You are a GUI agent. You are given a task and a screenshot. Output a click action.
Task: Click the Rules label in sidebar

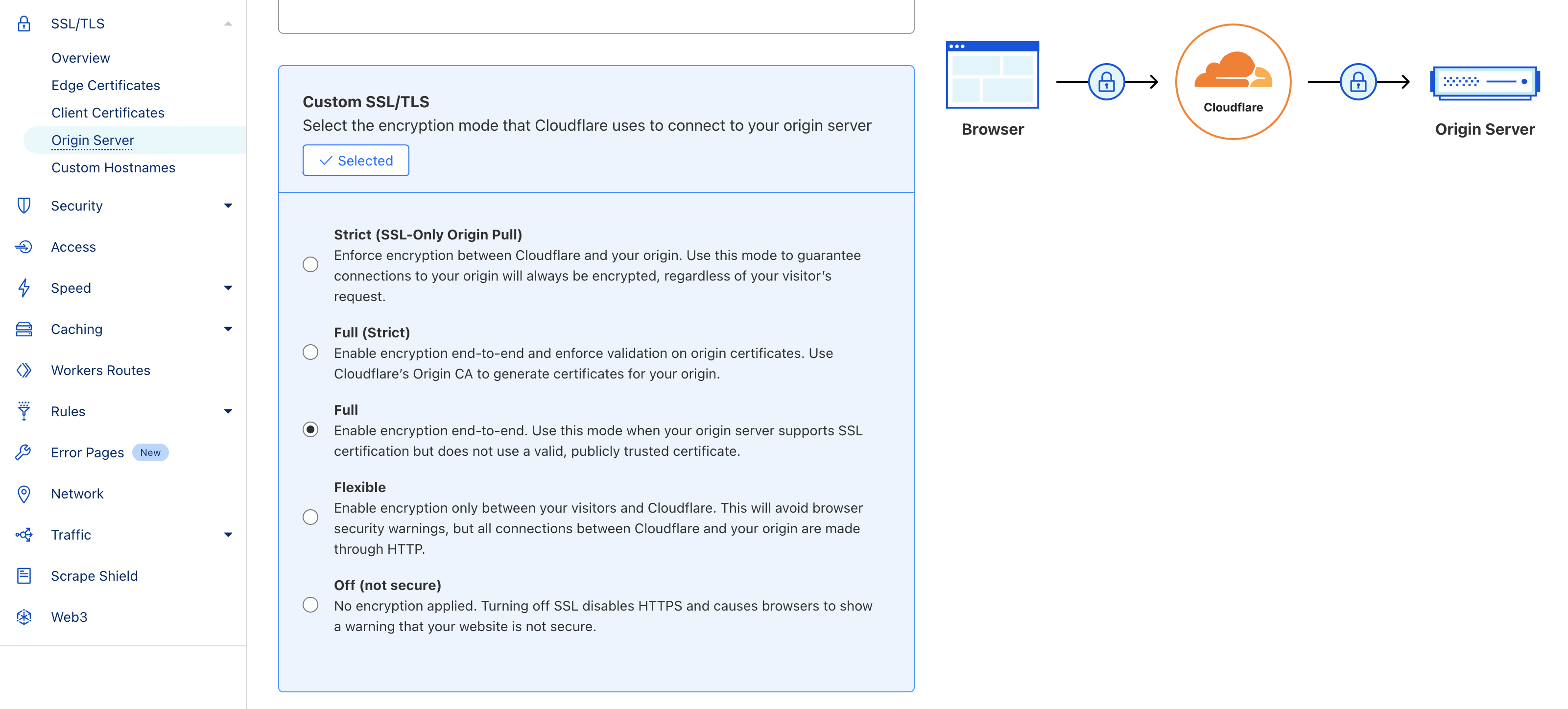pos(68,411)
